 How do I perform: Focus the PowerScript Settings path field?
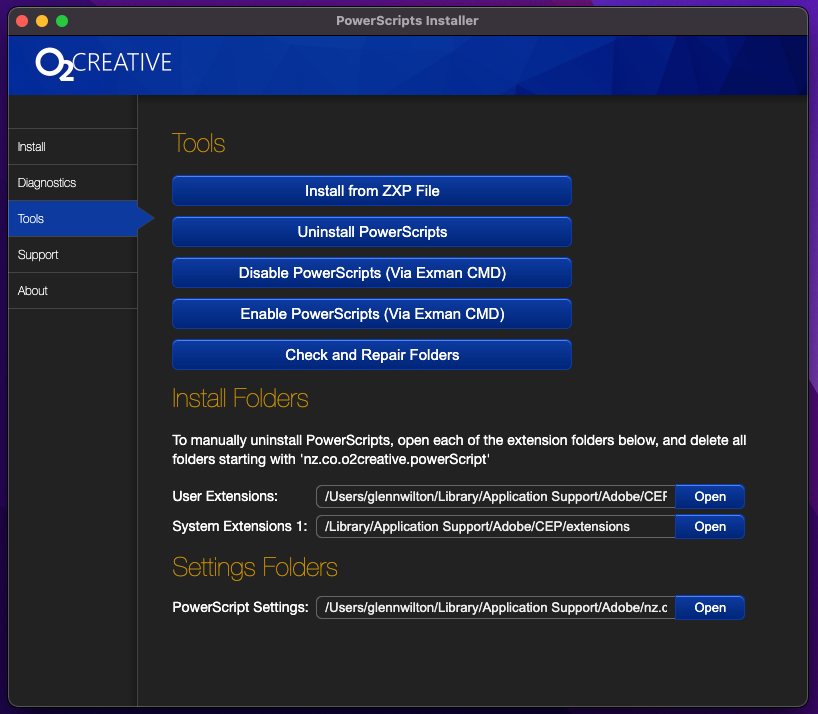coord(496,608)
